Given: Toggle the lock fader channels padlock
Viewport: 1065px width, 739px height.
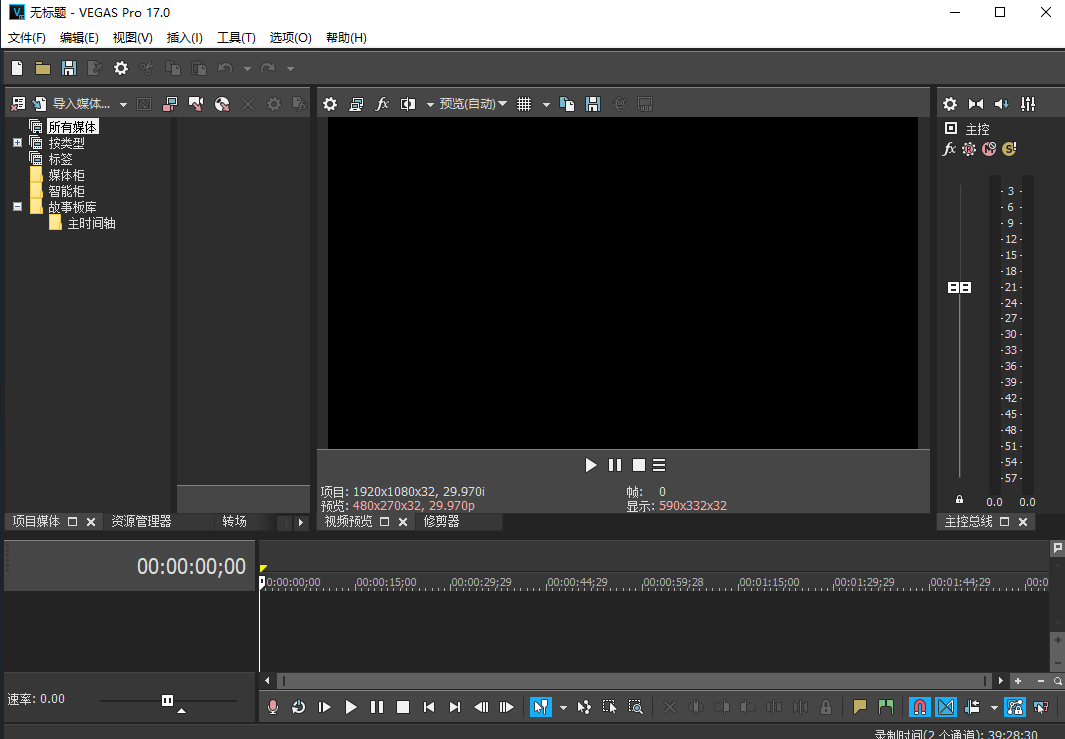Looking at the screenshot, I should click(959, 499).
